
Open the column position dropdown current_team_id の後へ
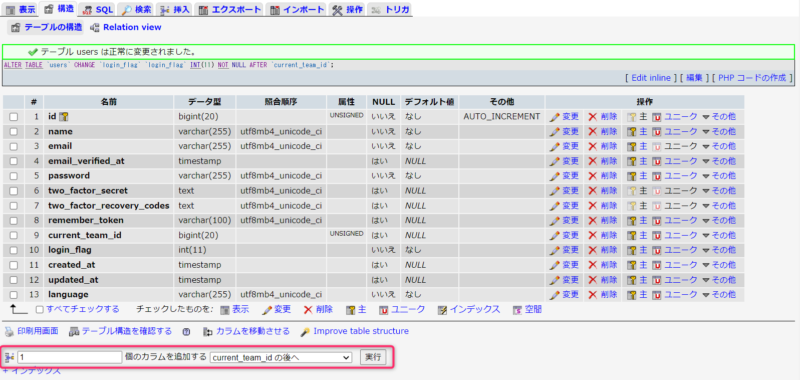tap(281, 358)
